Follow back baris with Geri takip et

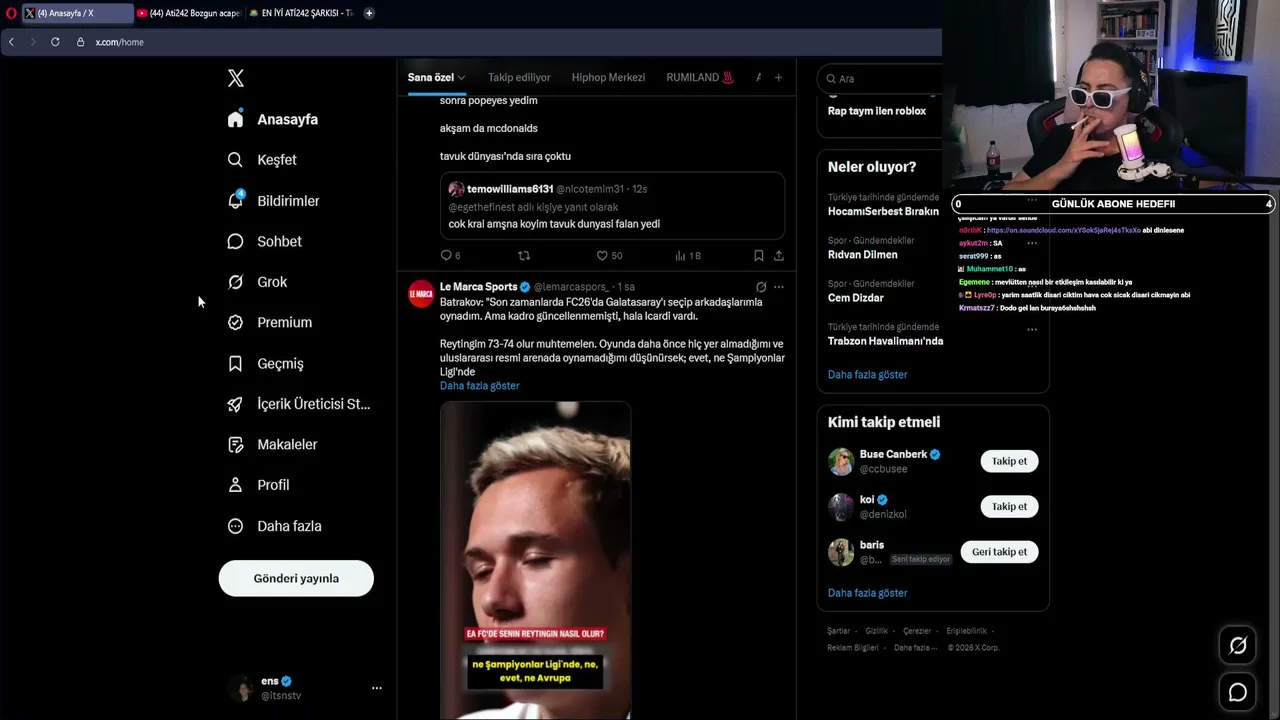pyautogui.click(x=999, y=552)
